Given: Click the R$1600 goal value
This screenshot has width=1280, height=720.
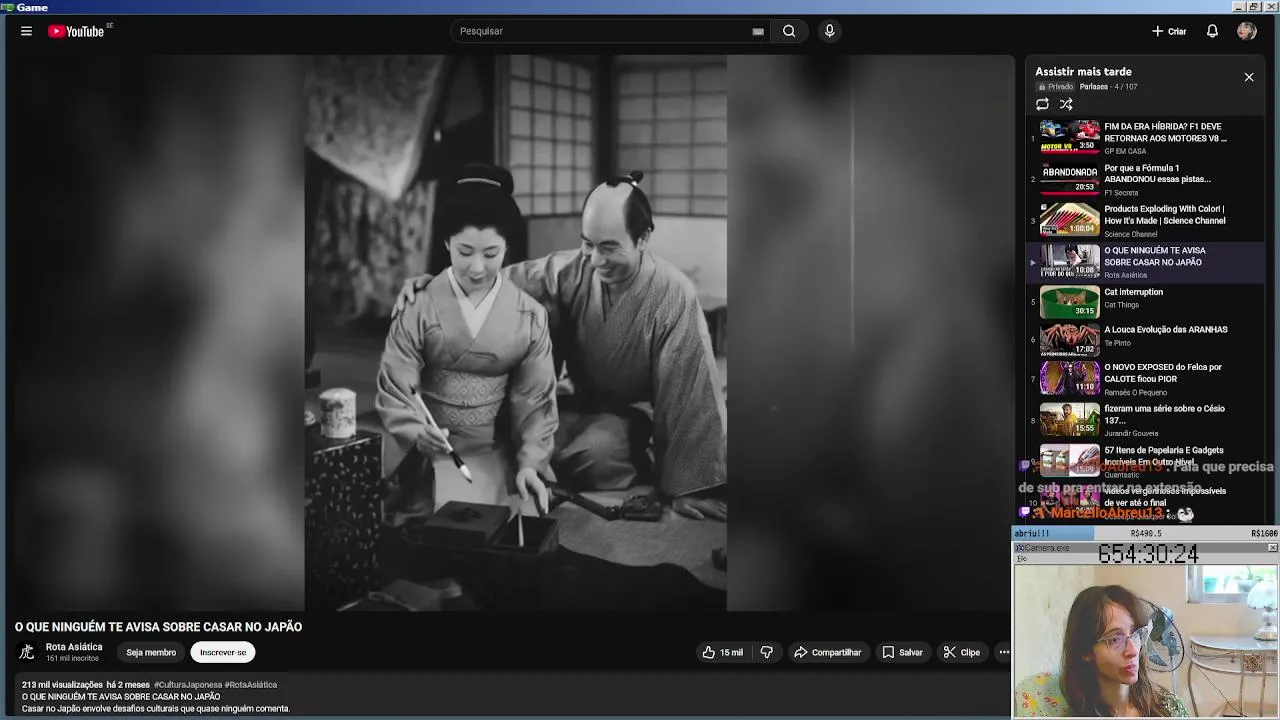Looking at the screenshot, I should [1264, 534].
